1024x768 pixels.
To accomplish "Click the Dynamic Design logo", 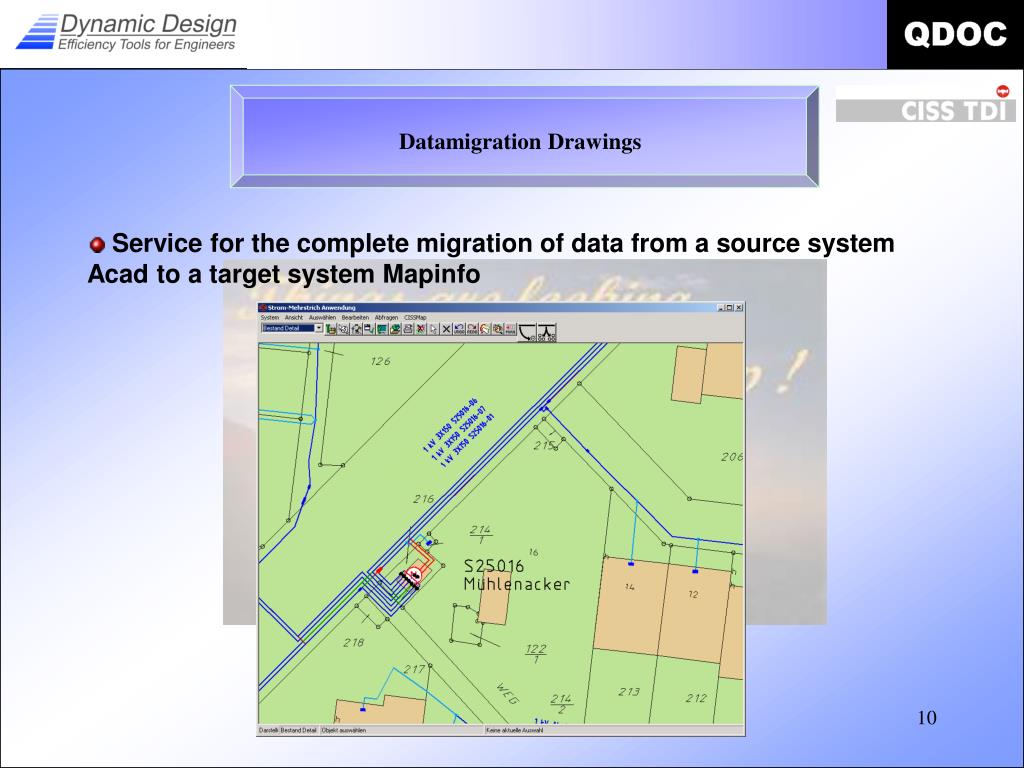I will [x=127, y=32].
